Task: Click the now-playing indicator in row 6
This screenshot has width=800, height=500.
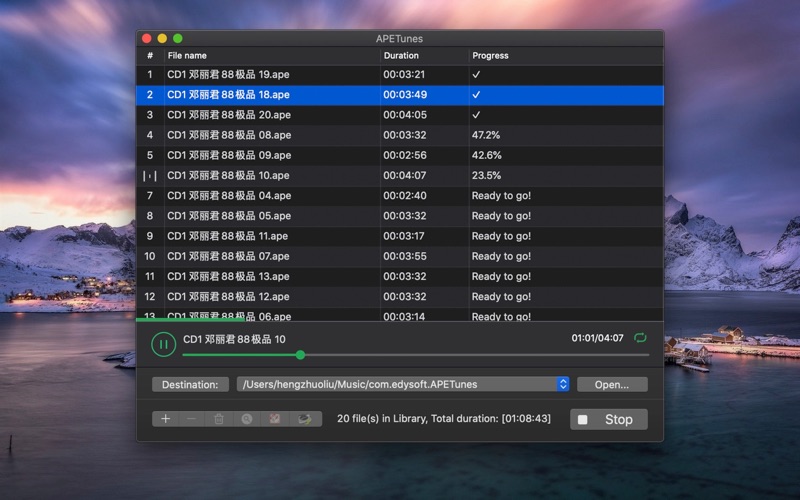Action: coord(149,176)
